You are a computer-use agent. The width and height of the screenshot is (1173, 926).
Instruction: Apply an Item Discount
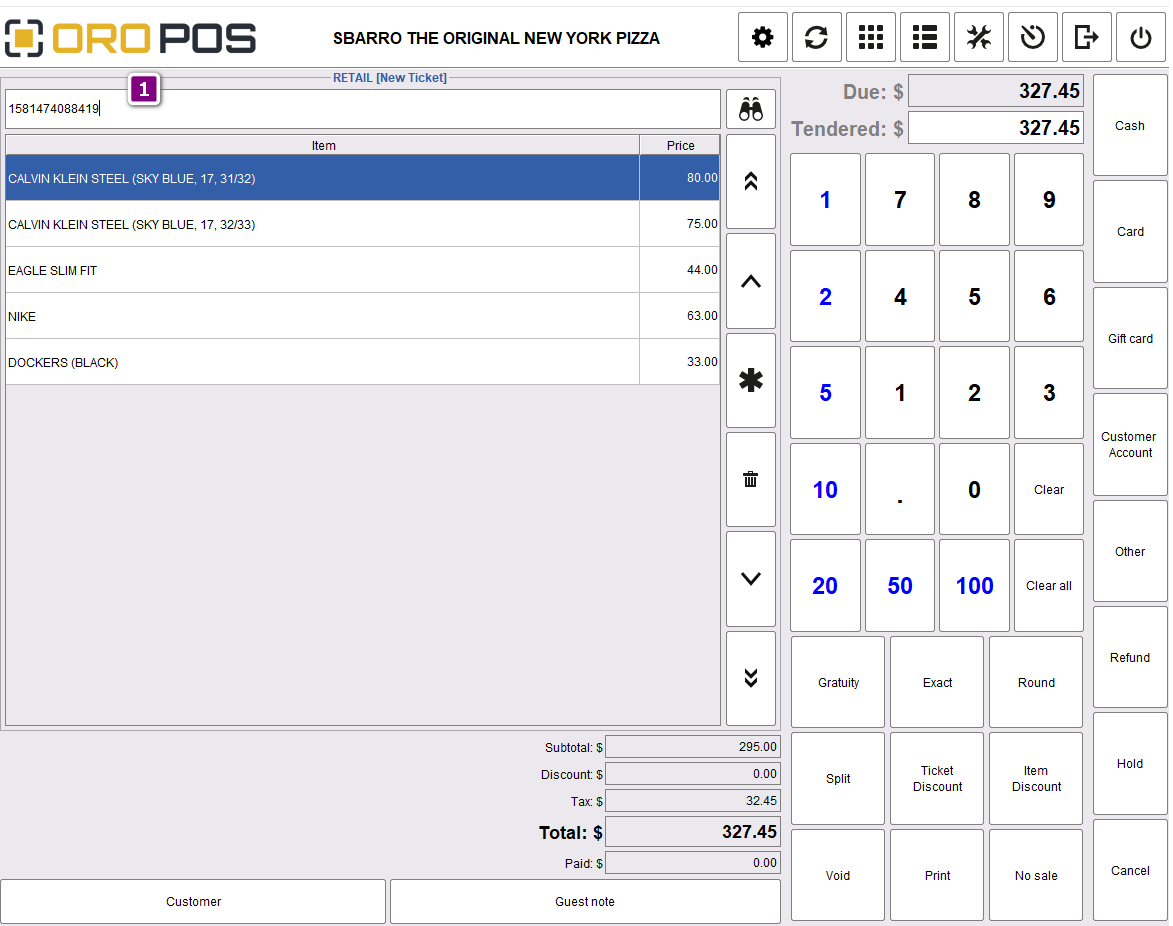pos(1036,779)
